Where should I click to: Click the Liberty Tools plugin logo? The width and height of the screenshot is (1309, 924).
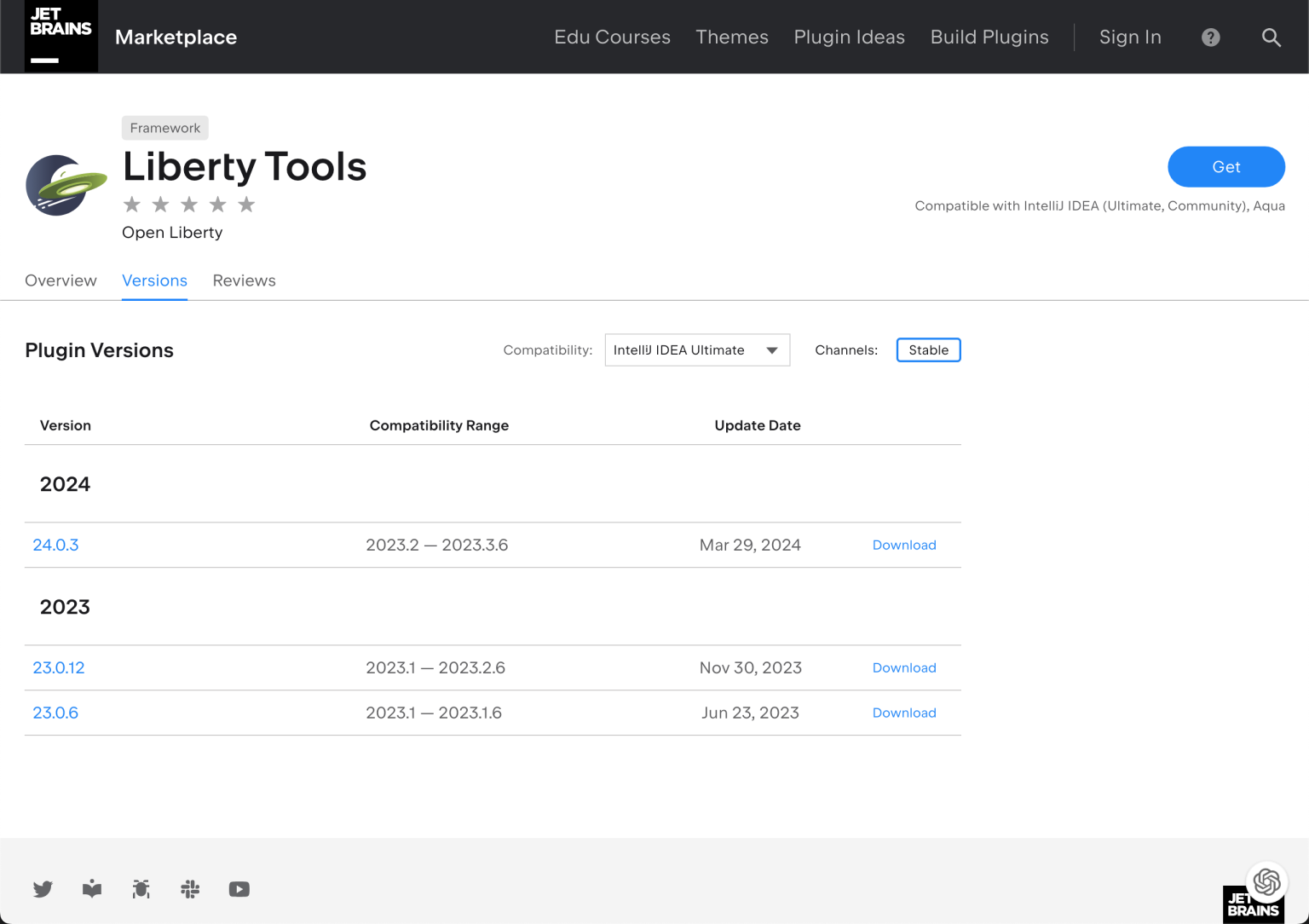(66, 185)
